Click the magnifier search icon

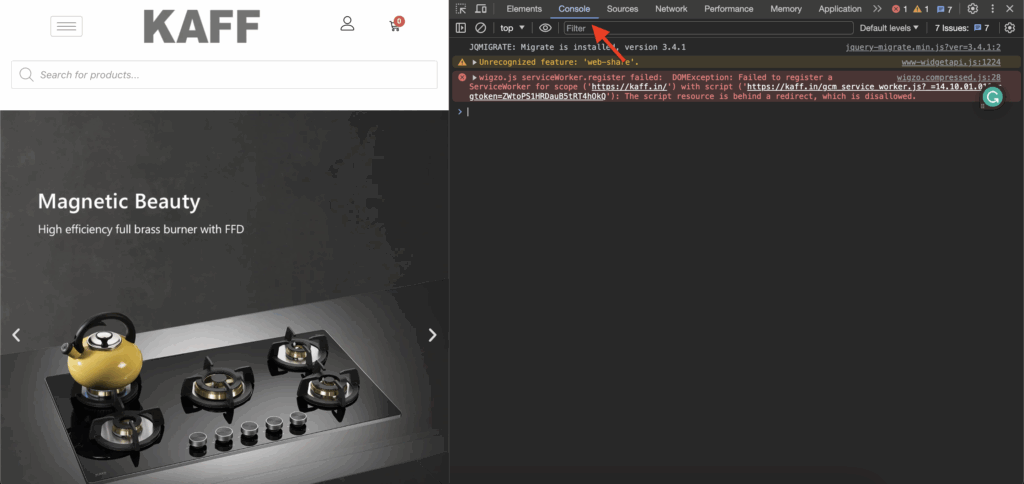[x=26, y=74]
